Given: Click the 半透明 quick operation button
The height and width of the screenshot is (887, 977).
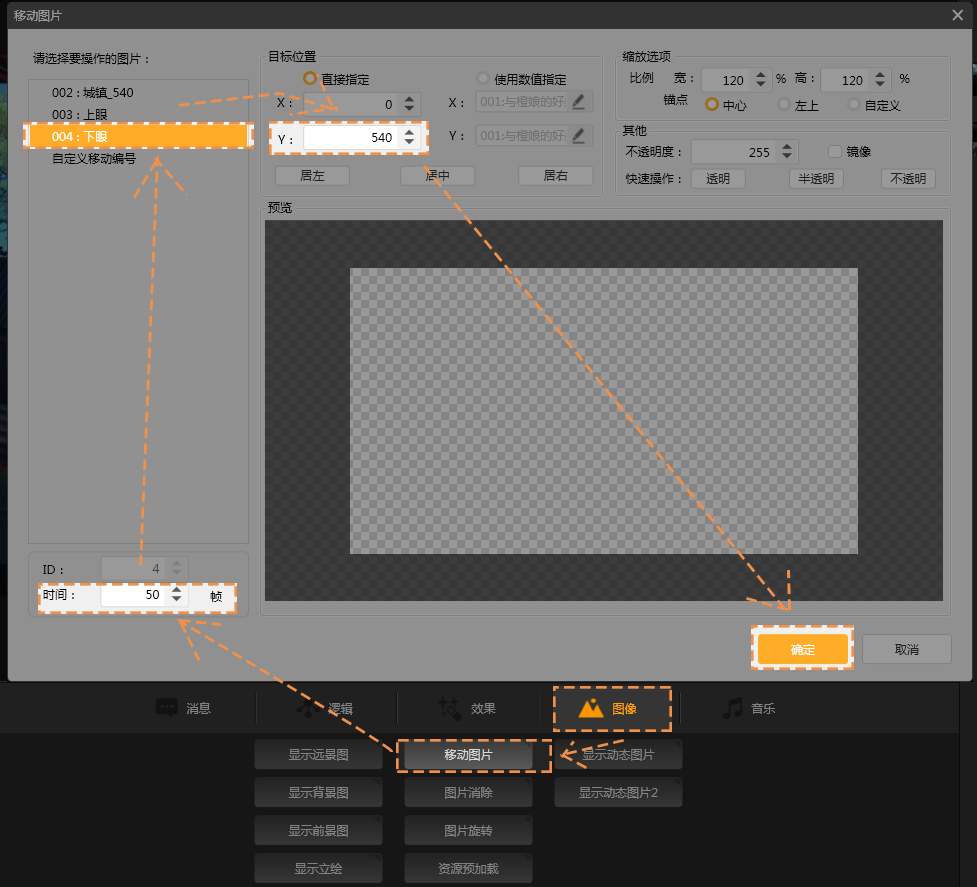Looking at the screenshot, I should (x=815, y=179).
